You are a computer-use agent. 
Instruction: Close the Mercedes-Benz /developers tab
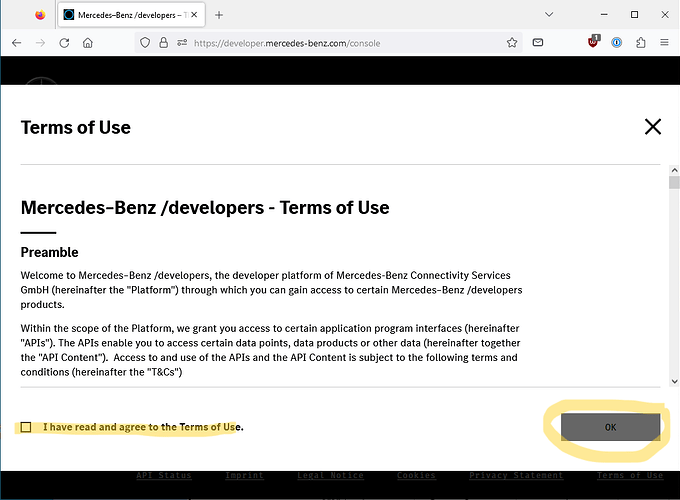tap(194, 15)
